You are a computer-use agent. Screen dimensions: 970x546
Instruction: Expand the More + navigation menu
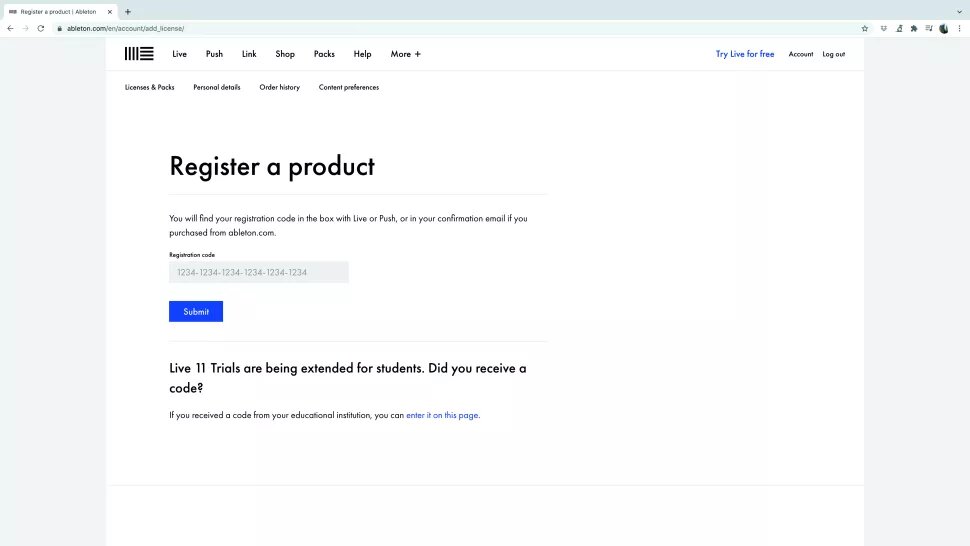click(405, 54)
